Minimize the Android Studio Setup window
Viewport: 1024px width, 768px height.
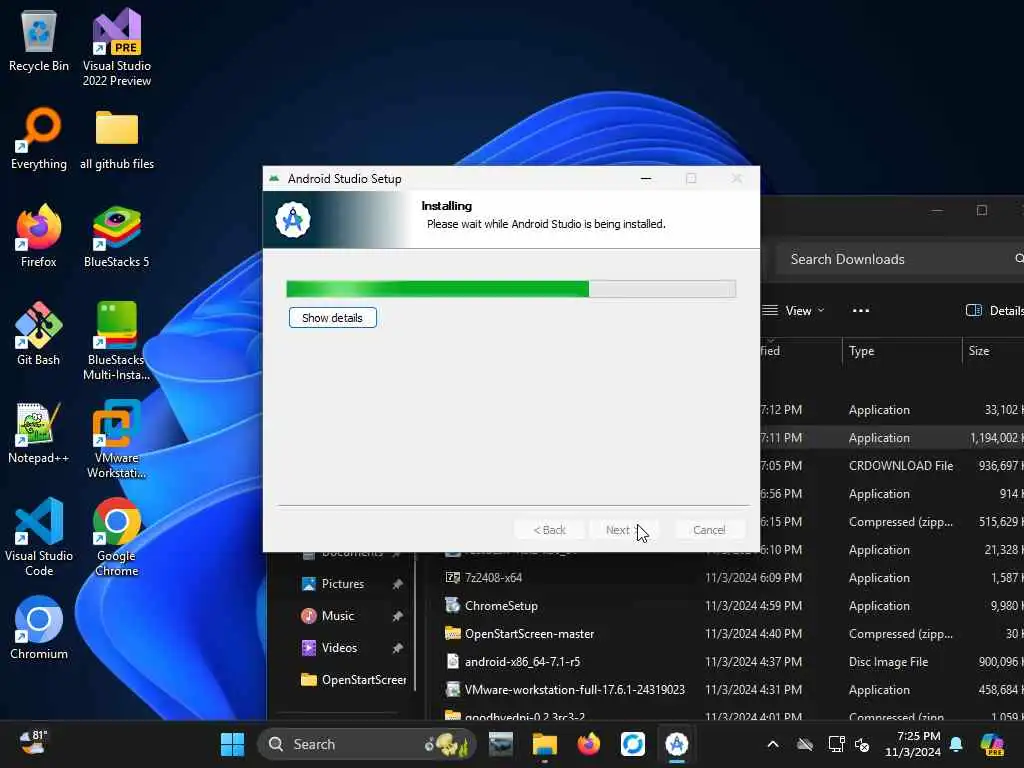(x=646, y=178)
